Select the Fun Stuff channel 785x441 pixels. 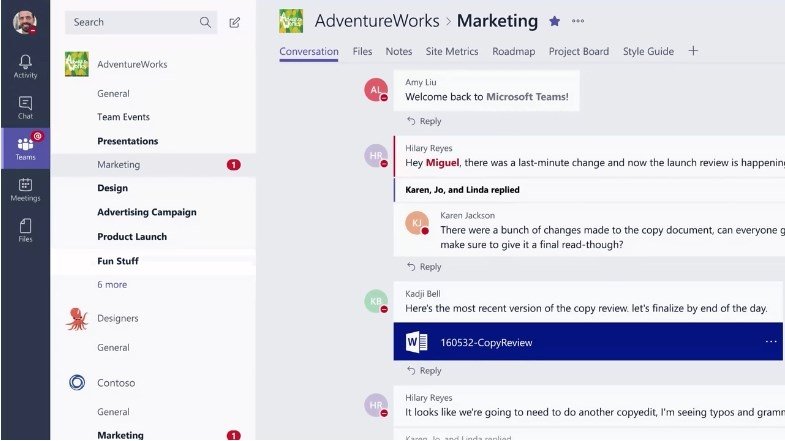(x=118, y=261)
